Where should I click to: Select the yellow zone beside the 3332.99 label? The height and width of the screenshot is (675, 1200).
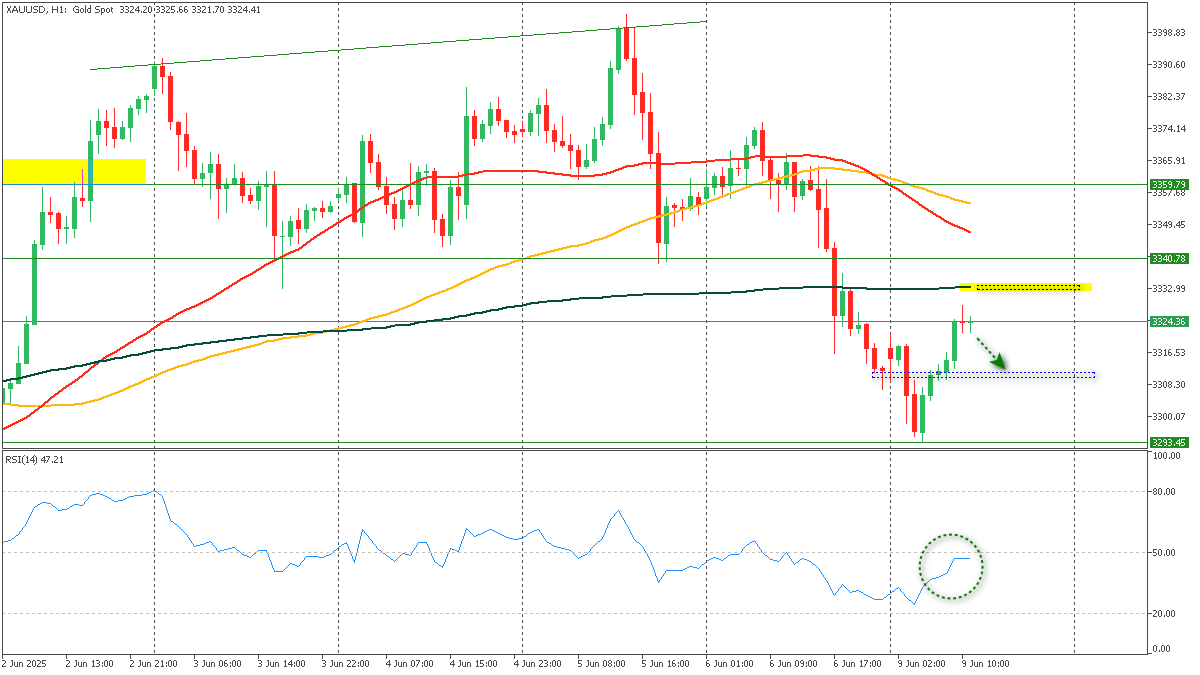point(1025,288)
